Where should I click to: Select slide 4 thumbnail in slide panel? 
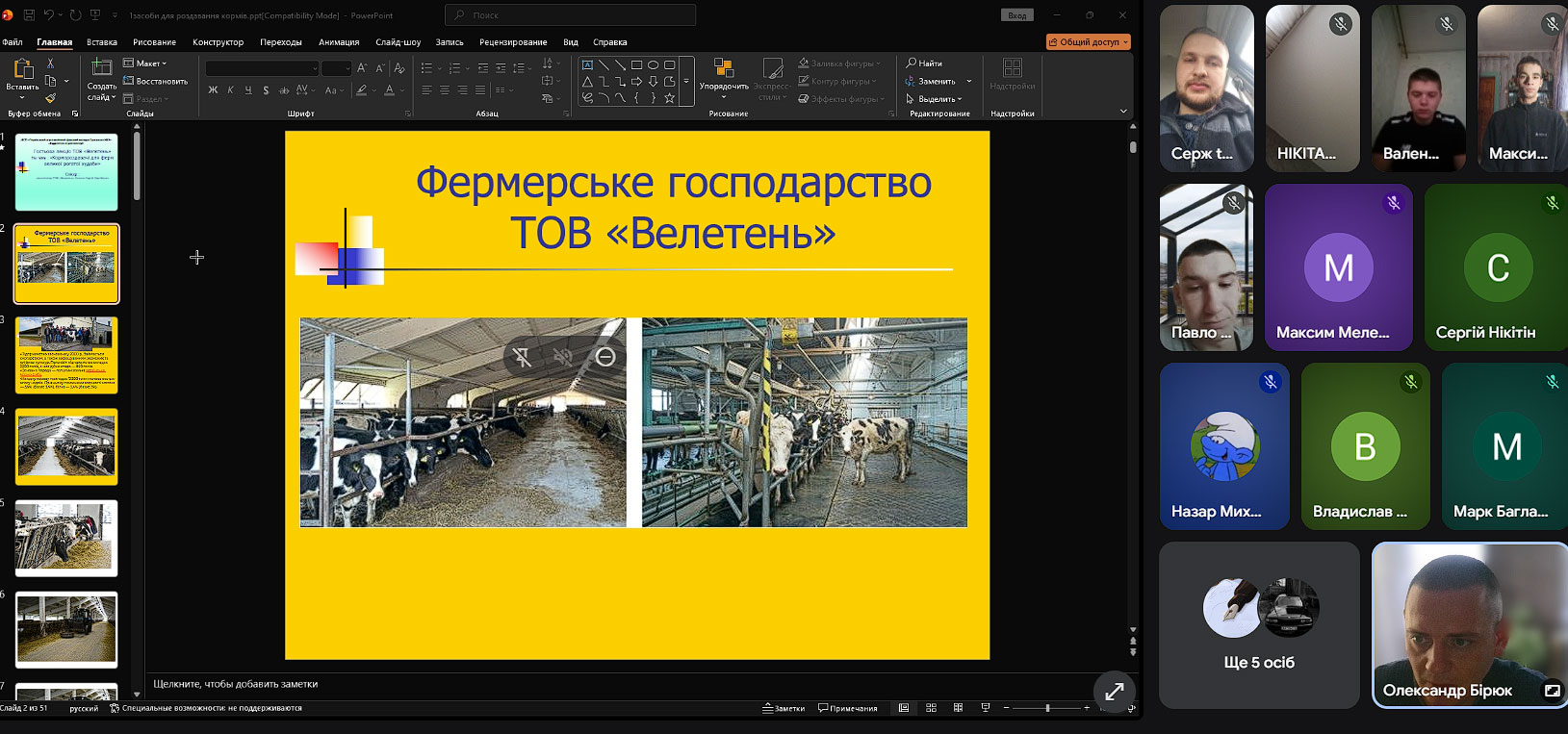point(66,446)
